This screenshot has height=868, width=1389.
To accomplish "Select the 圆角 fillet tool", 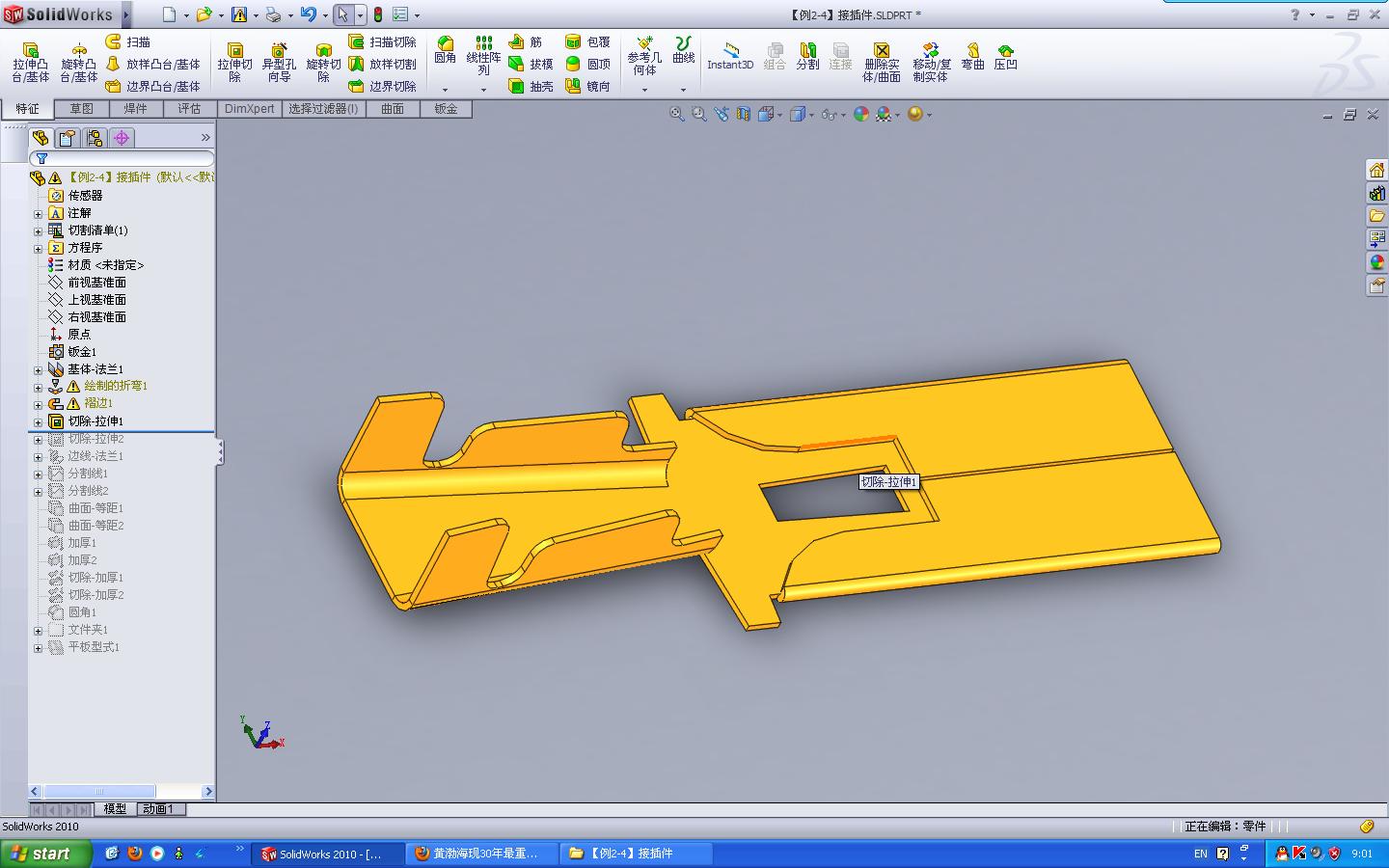I will click(445, 50).
